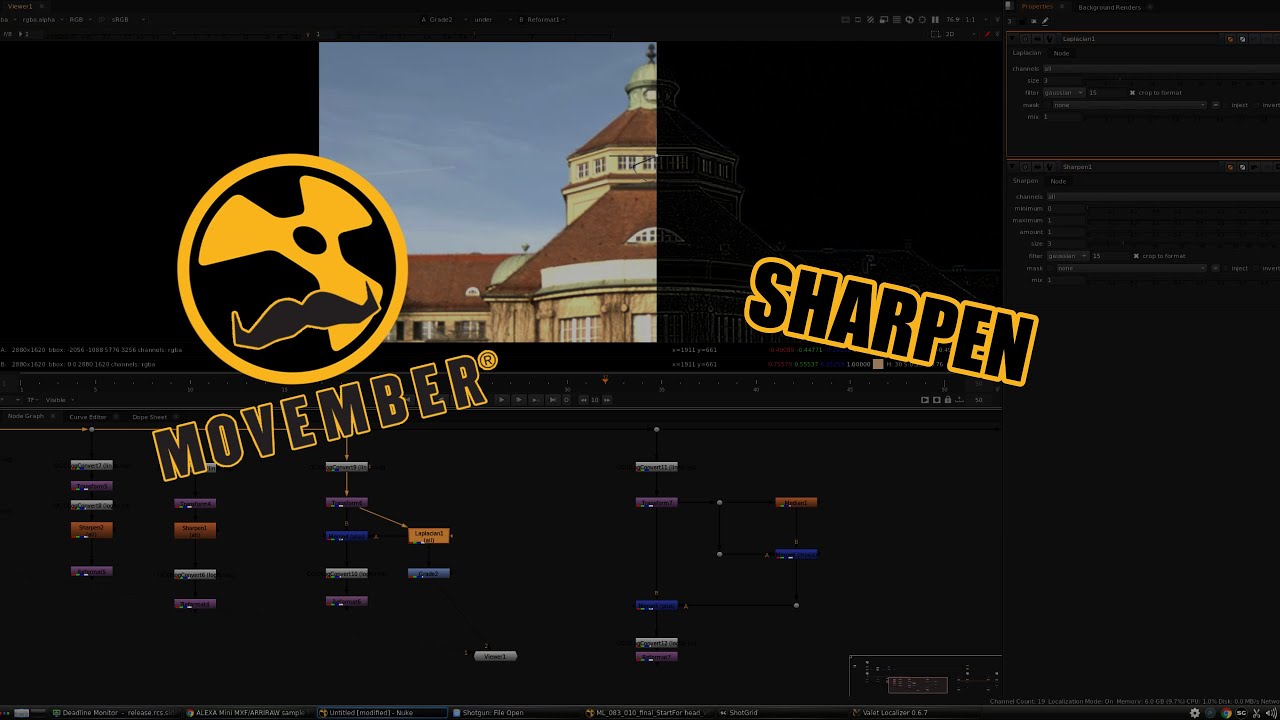This screenshot has height=720, width=1280.
Task: Open Deadline Monitor taskbar window
Action: click(x=116, y=713)
